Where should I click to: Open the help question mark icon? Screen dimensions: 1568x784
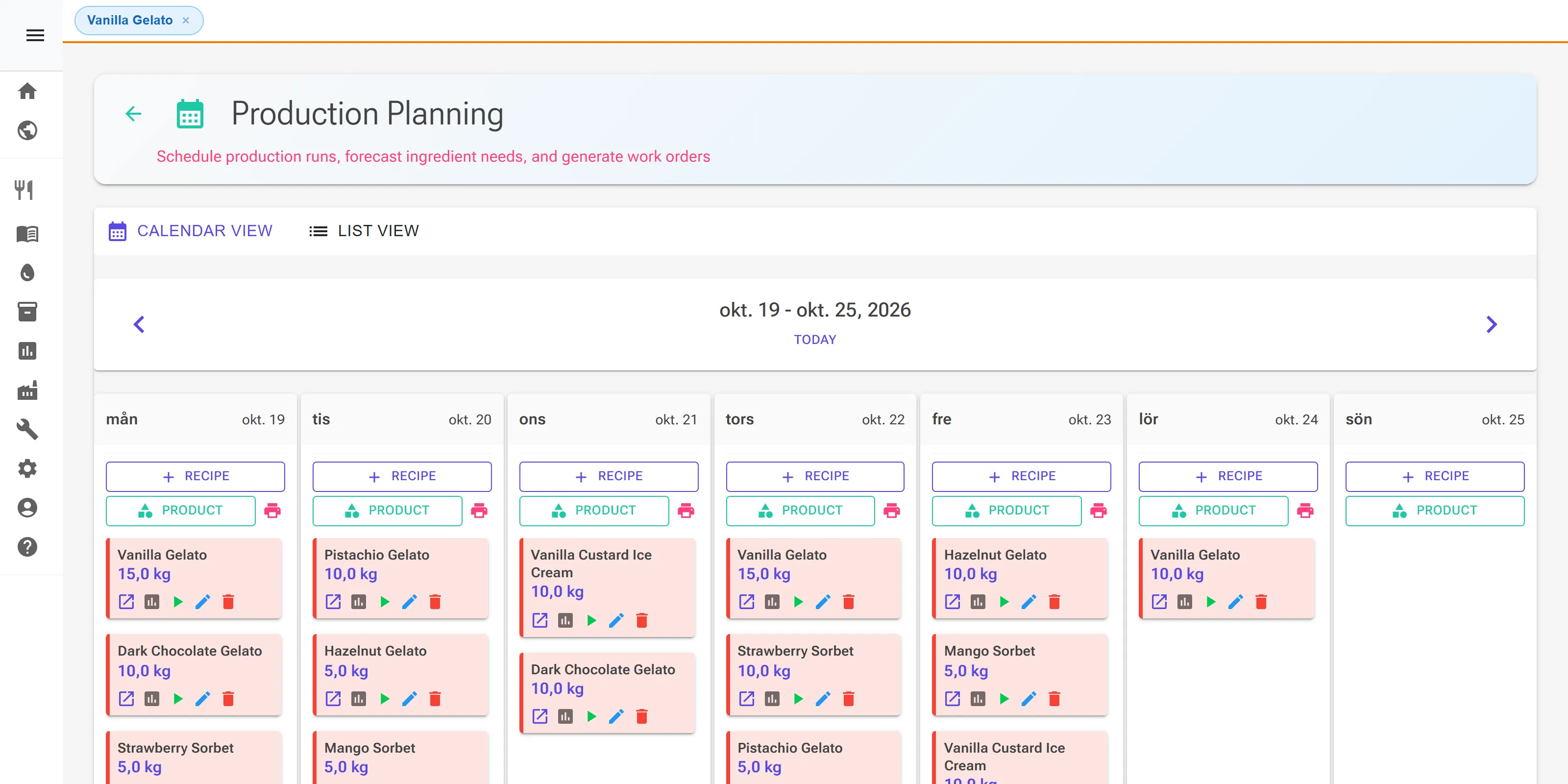(27, 547)
